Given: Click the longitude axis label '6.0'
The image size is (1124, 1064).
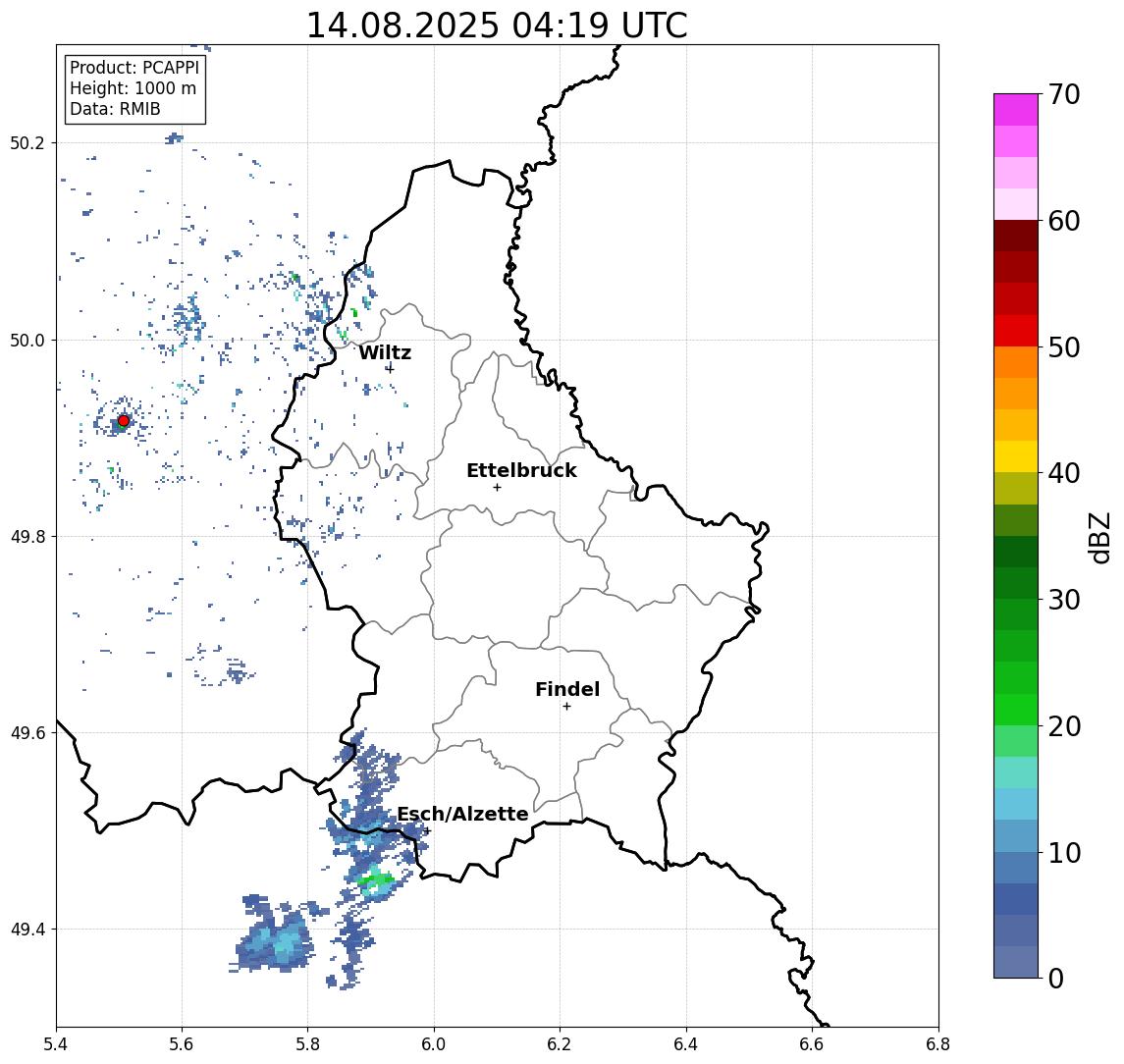Looking at the screenshot, I should (434, 1044).
